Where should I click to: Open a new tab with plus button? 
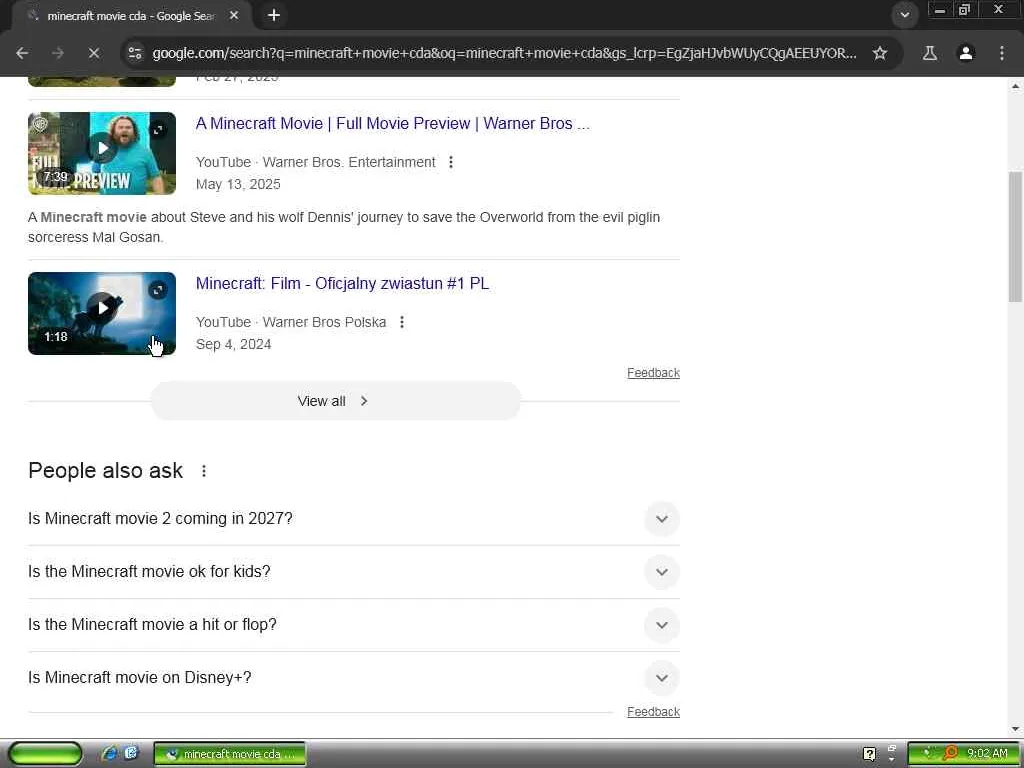(274, 15)
